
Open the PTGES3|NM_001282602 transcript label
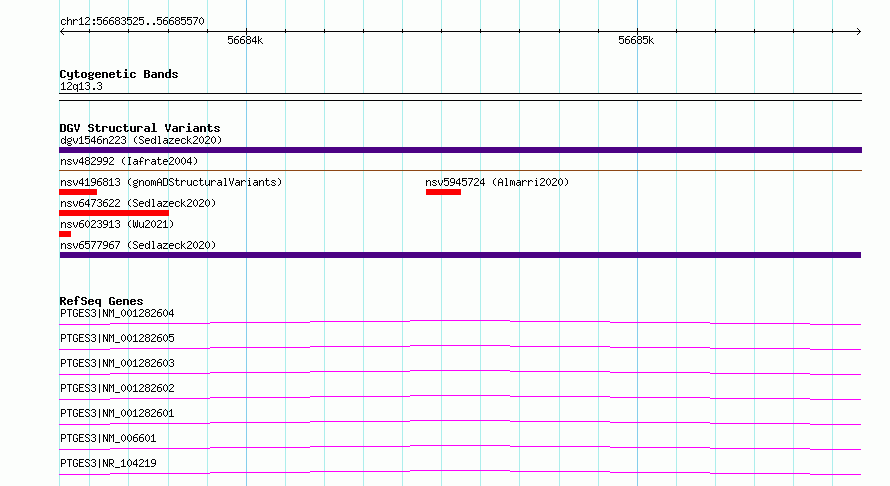click(x=117, y=388)
